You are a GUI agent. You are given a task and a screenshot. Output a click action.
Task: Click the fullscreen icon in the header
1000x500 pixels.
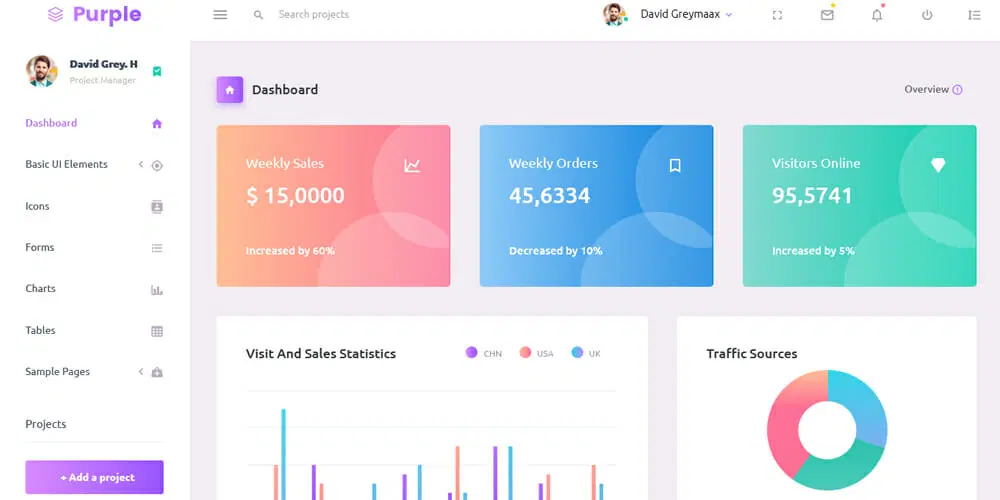tap(777, 15)
